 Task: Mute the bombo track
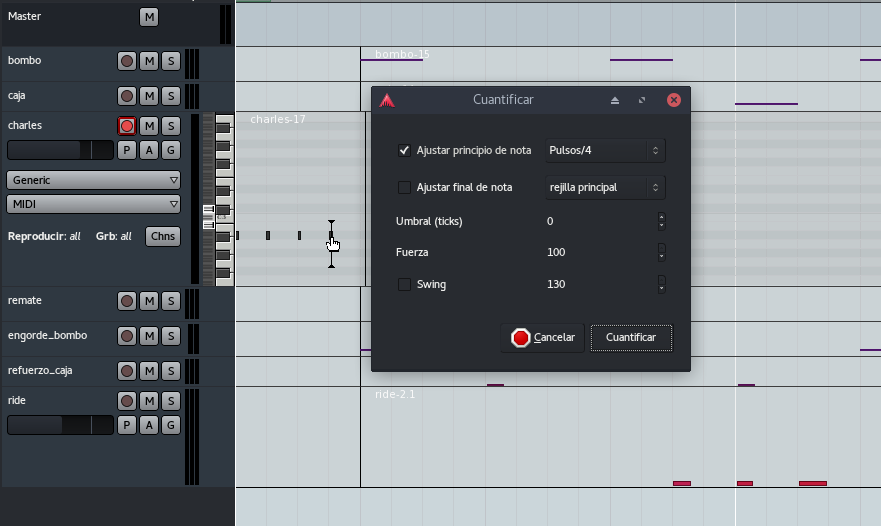point(149,61)
